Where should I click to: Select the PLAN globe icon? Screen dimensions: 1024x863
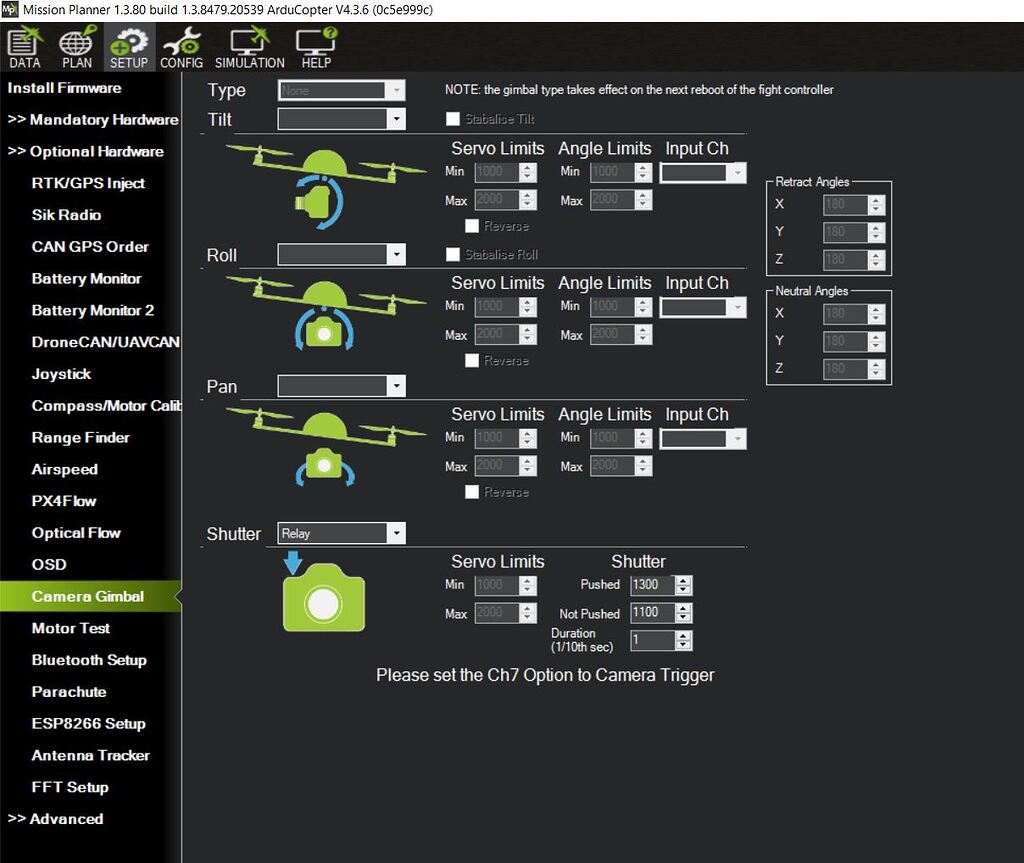76,46
